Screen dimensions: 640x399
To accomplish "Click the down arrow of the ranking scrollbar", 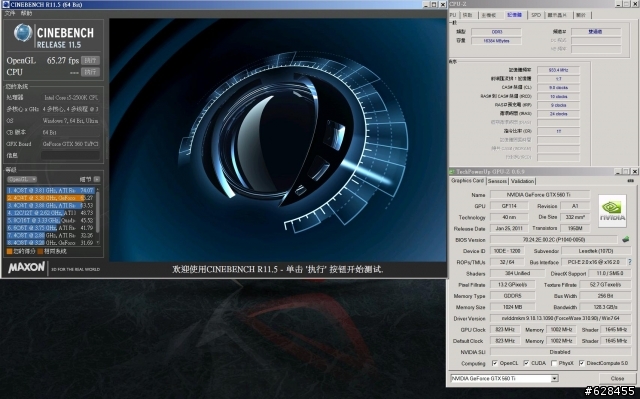I will (98, 242).
